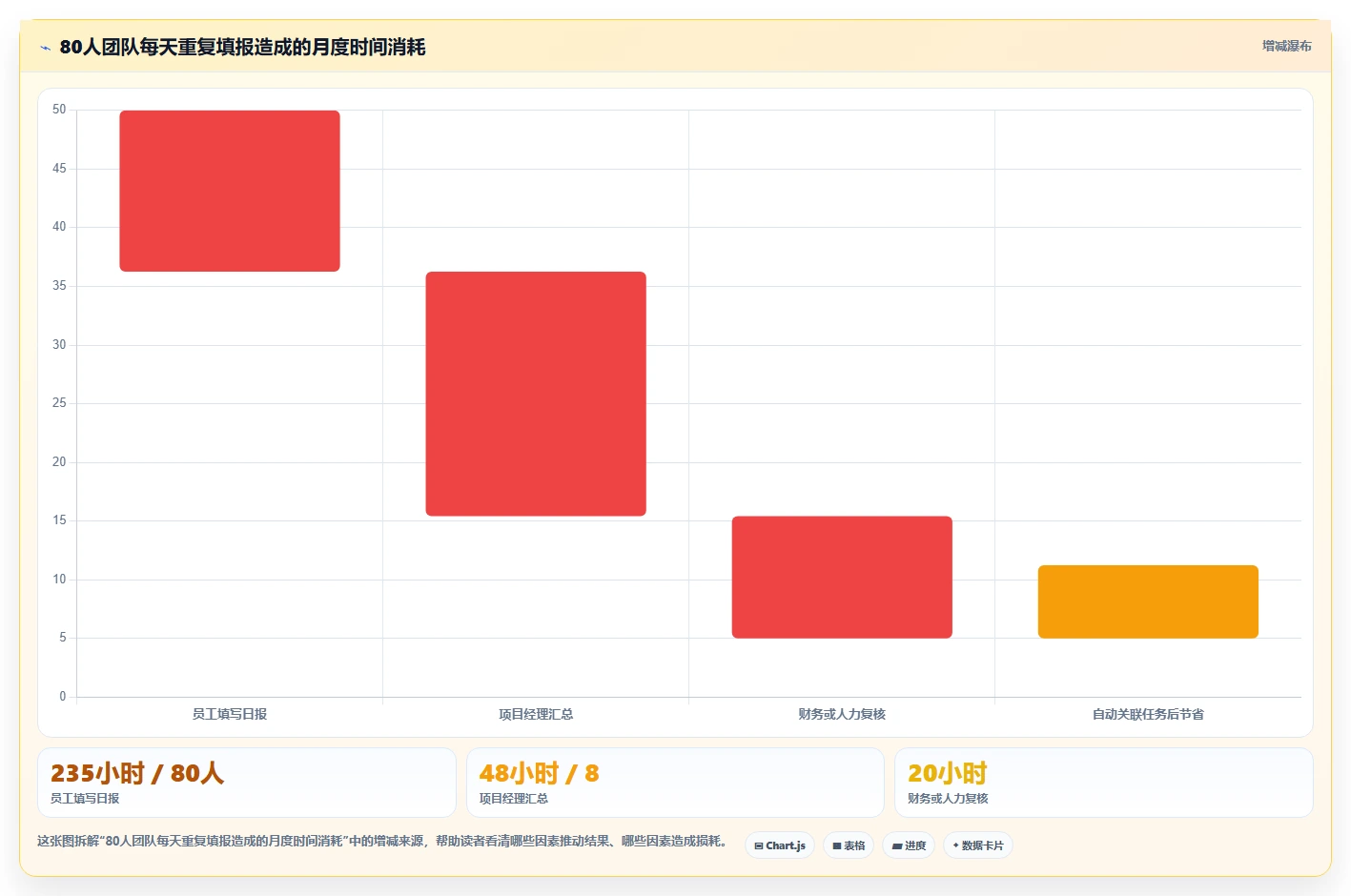Click the 进度 tag

(909, 845)
